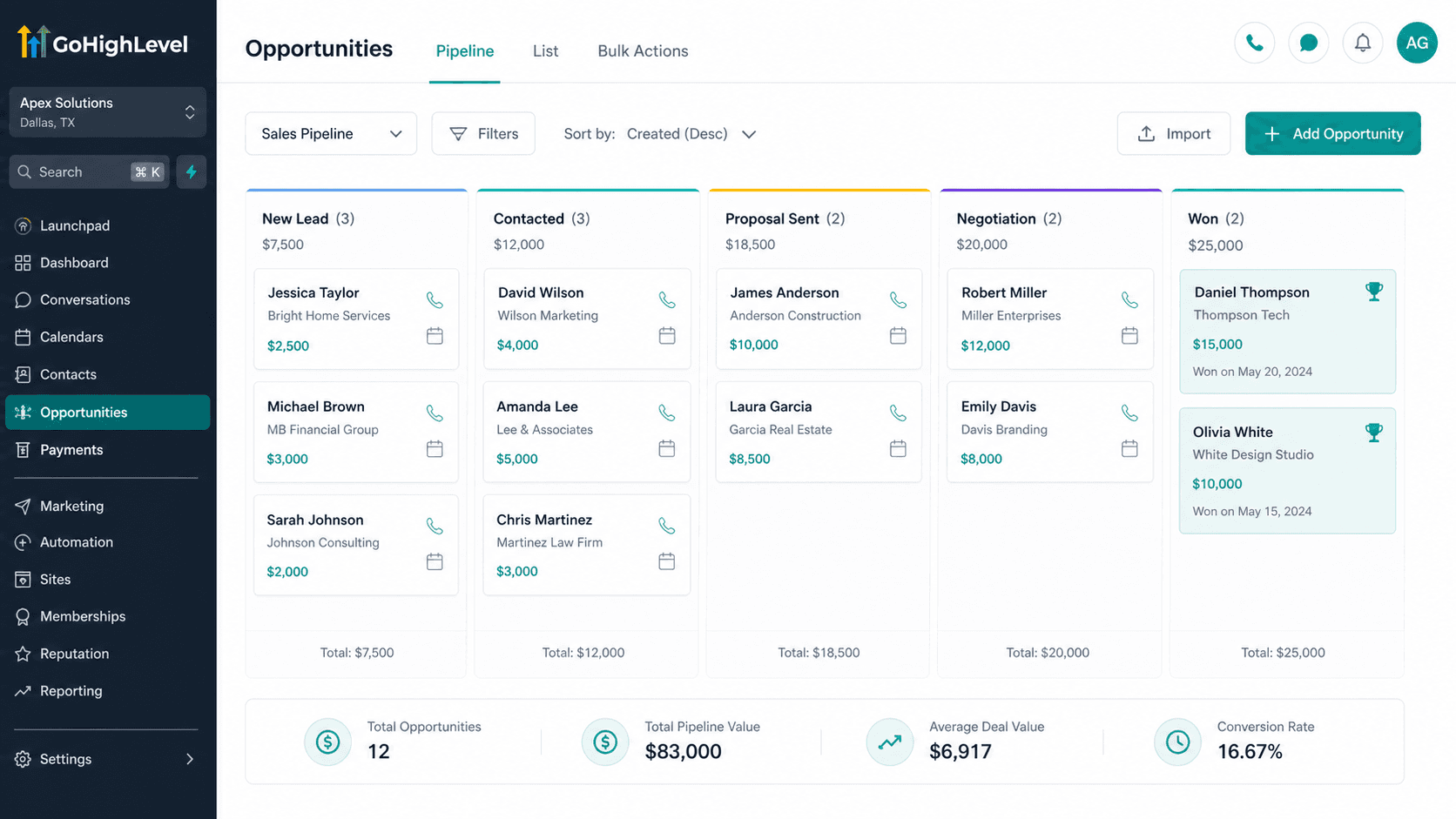Click the lightning quick actions icon

(x=192, y=172)
